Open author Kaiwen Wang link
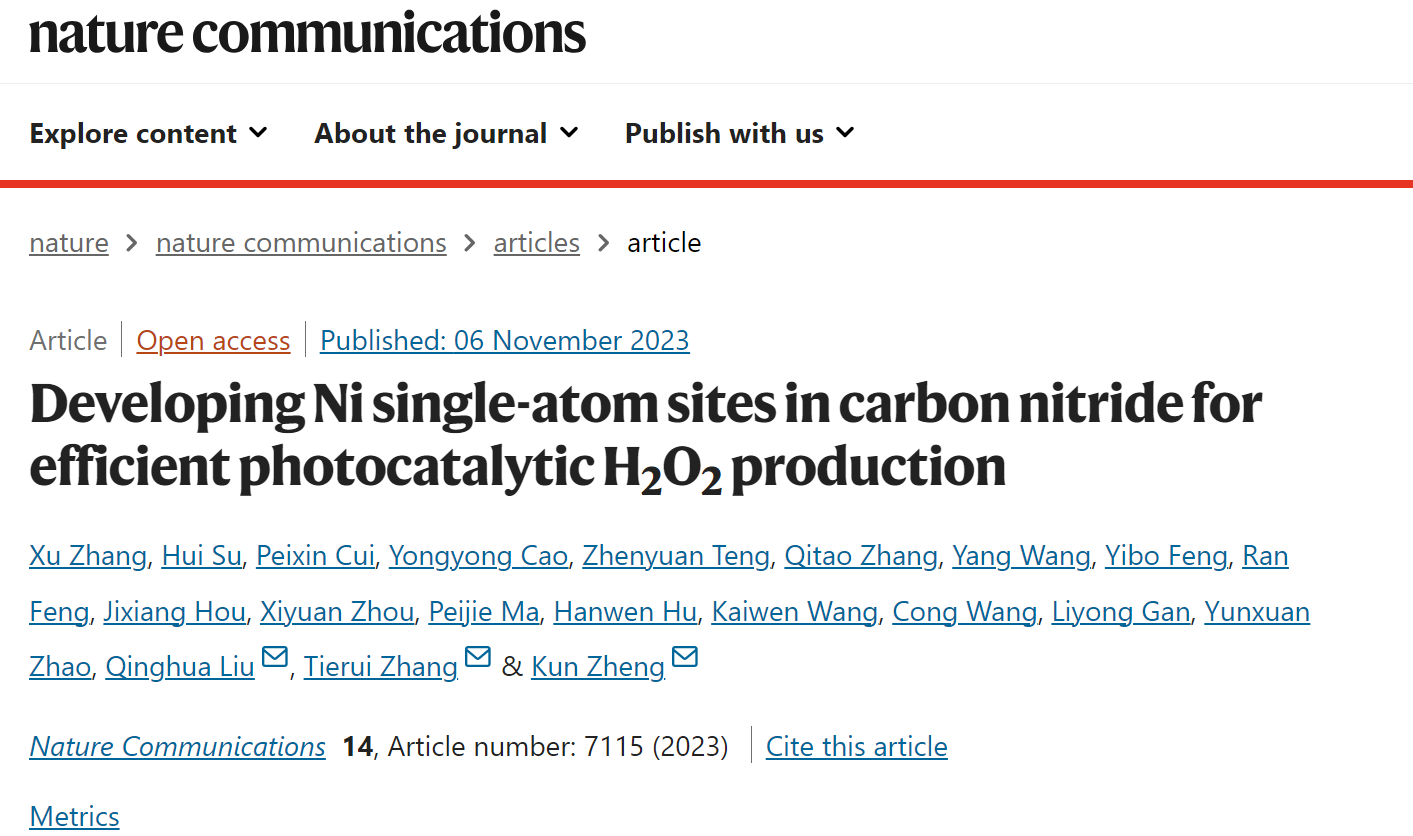This screenshot has width=1413, height=836. click(x=795, y=612)
